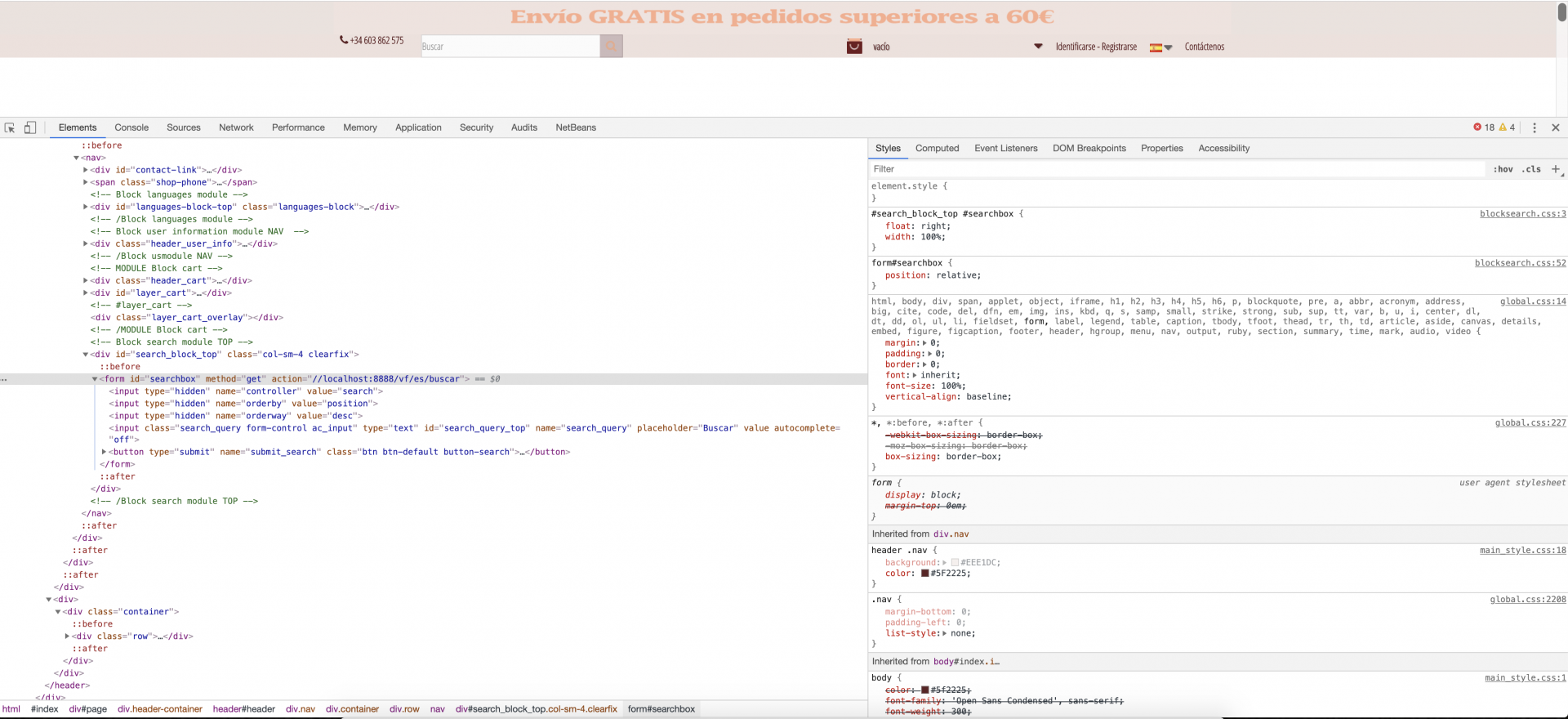
Task: Open the DevTools three-dot customize menu
Action: 1535,127
